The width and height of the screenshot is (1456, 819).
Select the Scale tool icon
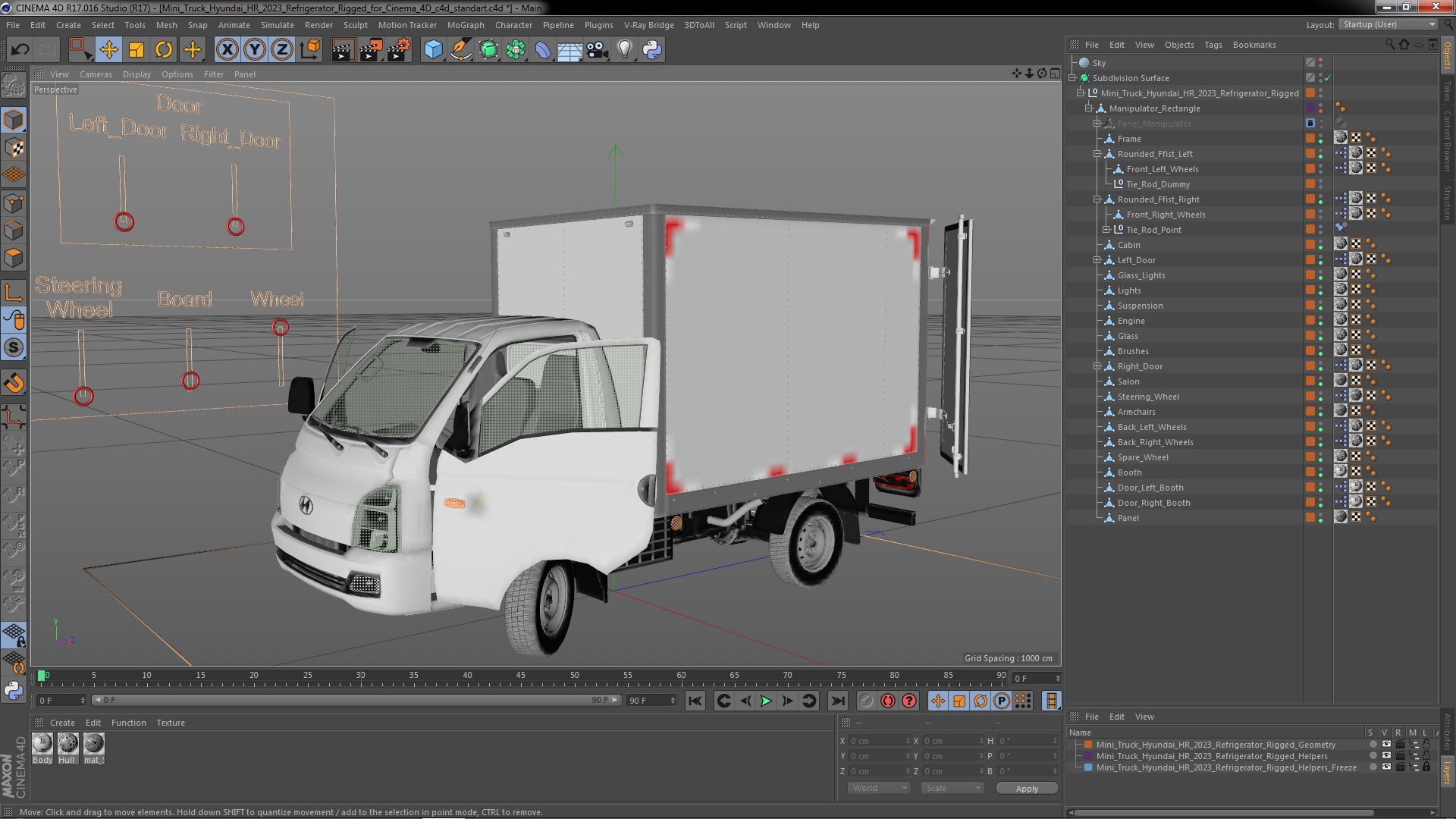(x=136, y=50)
